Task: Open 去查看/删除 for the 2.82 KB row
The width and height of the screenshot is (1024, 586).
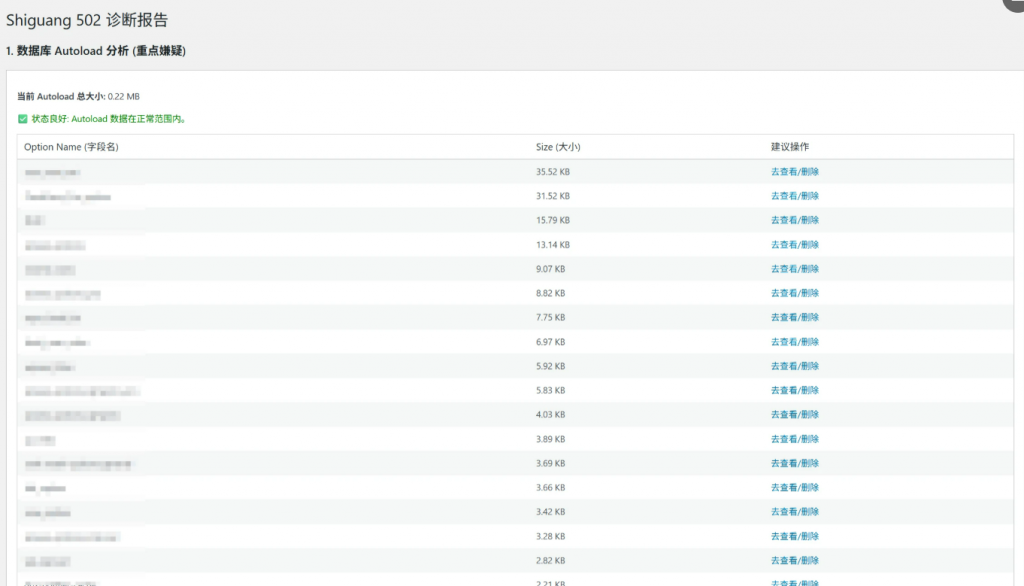Action: coord(794,560)
